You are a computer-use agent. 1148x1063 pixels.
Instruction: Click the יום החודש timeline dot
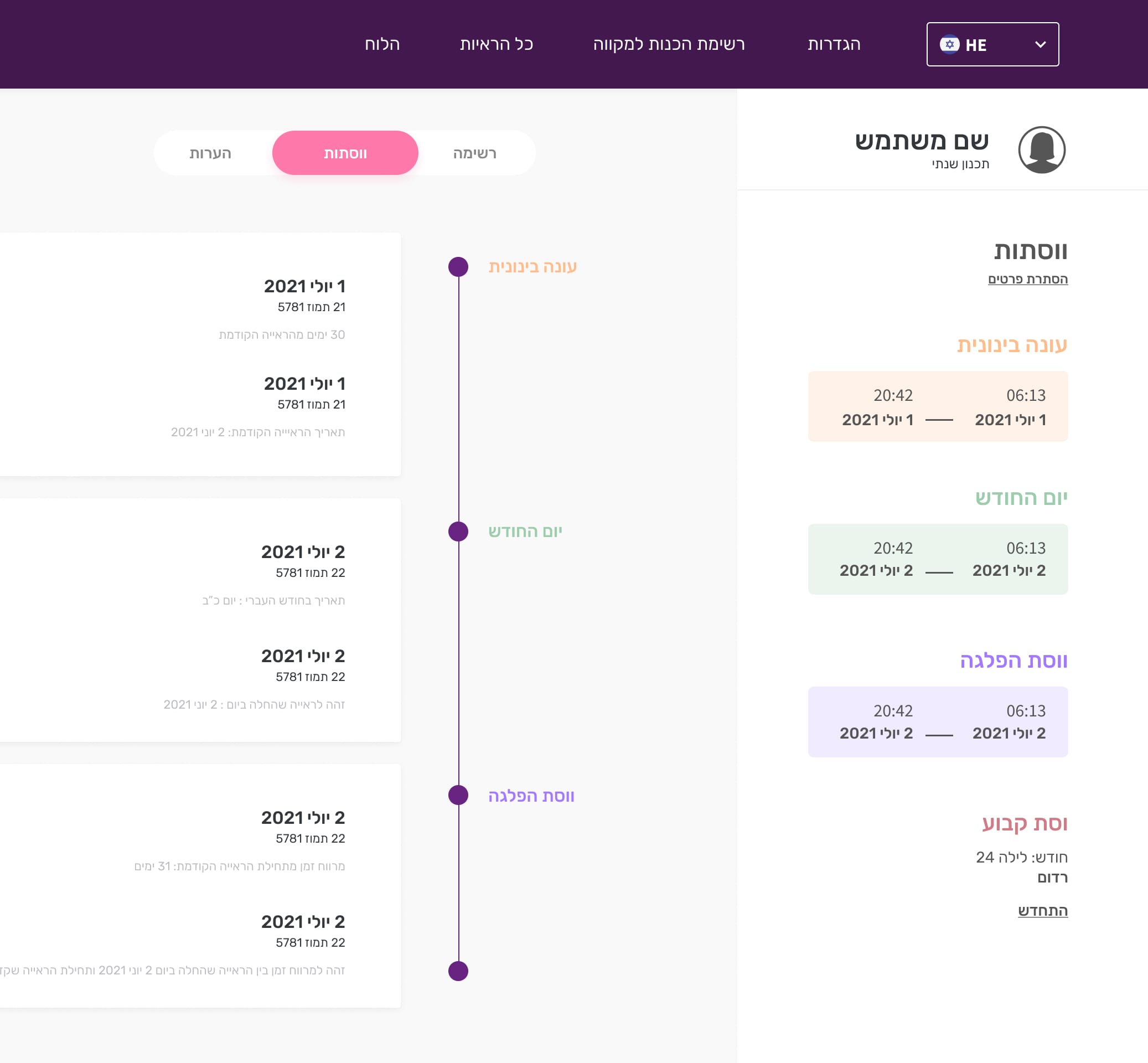458,531
